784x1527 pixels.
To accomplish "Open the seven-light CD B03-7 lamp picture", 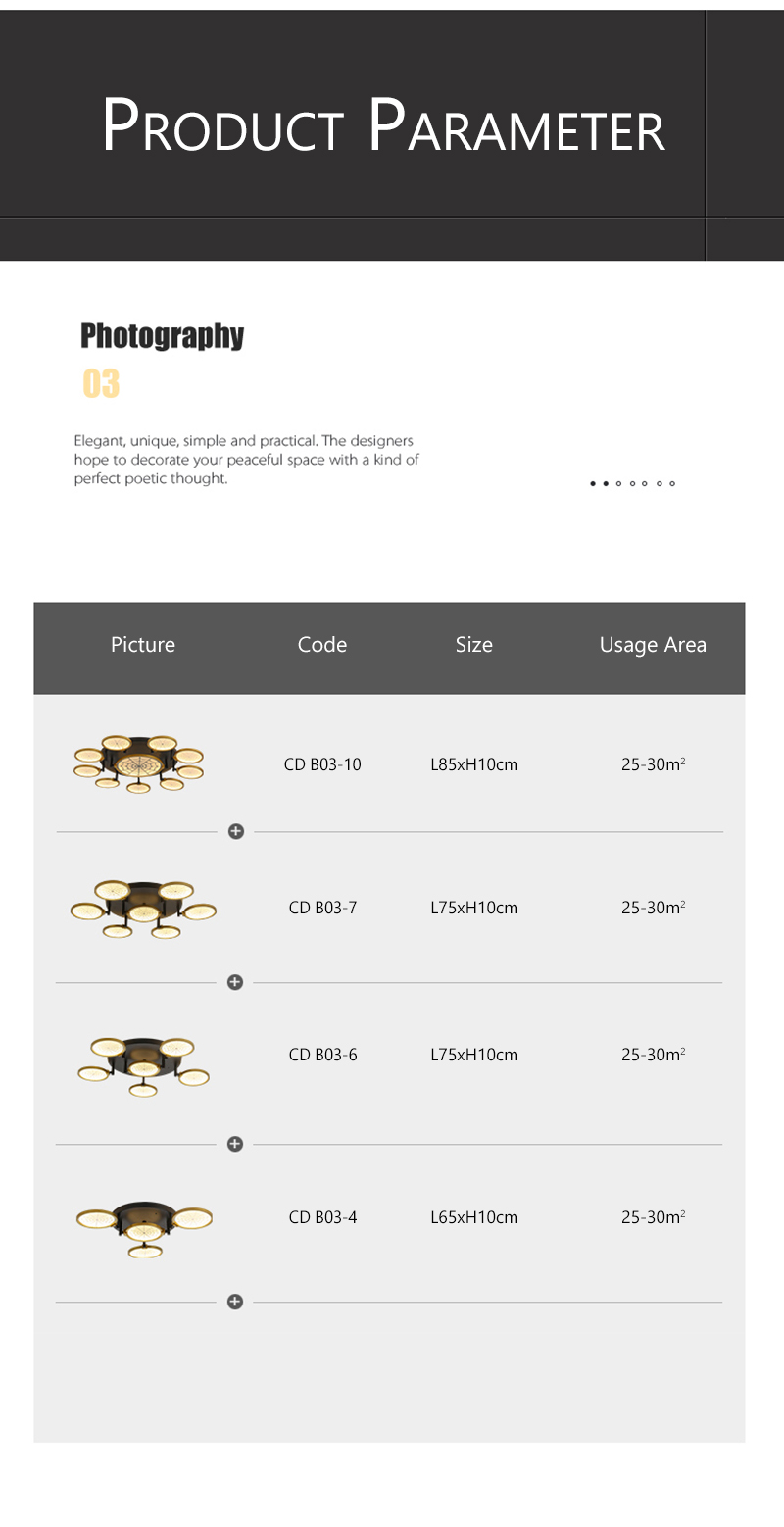I will (x=143, y=909).
